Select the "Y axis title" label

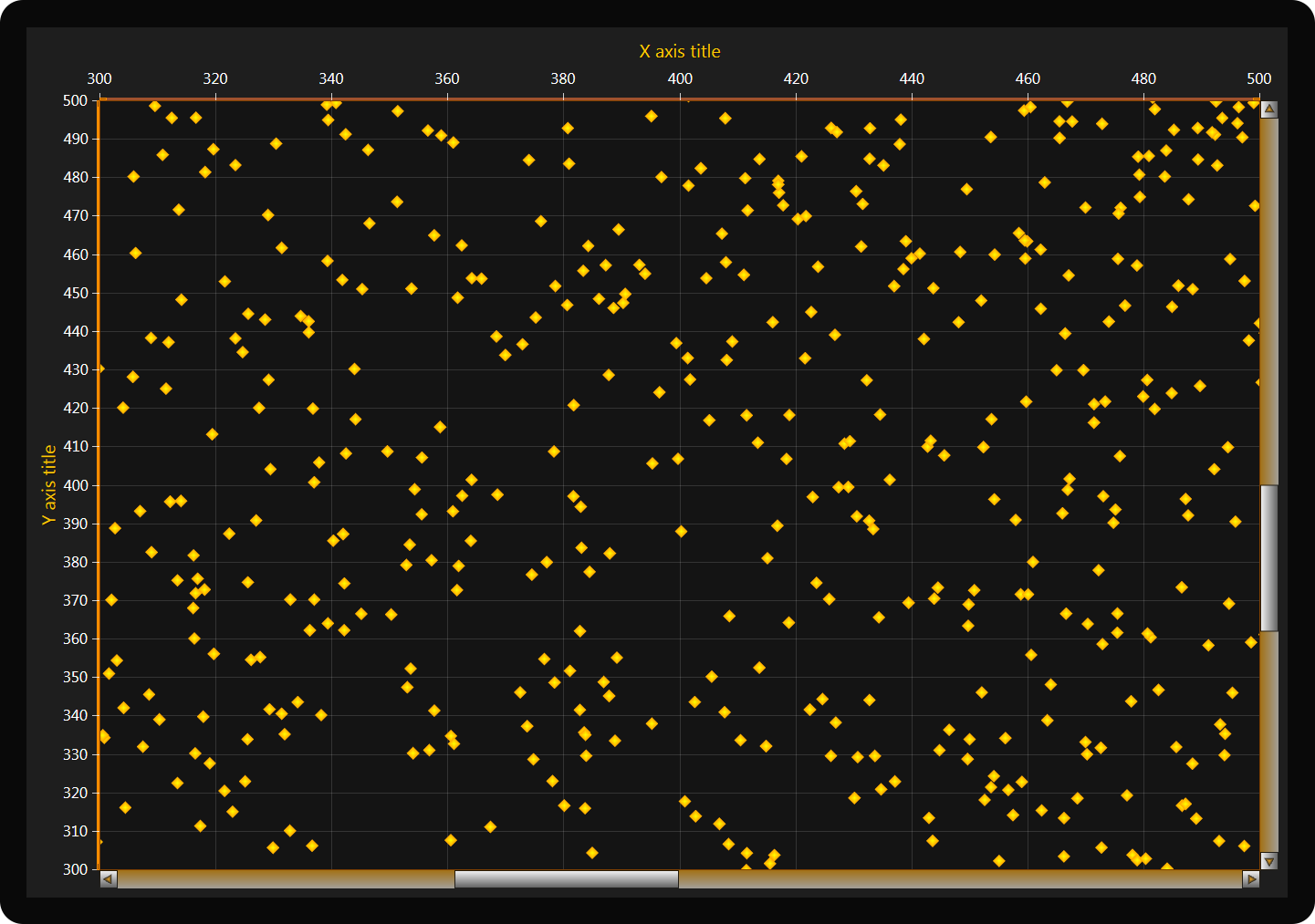(49, 484)
